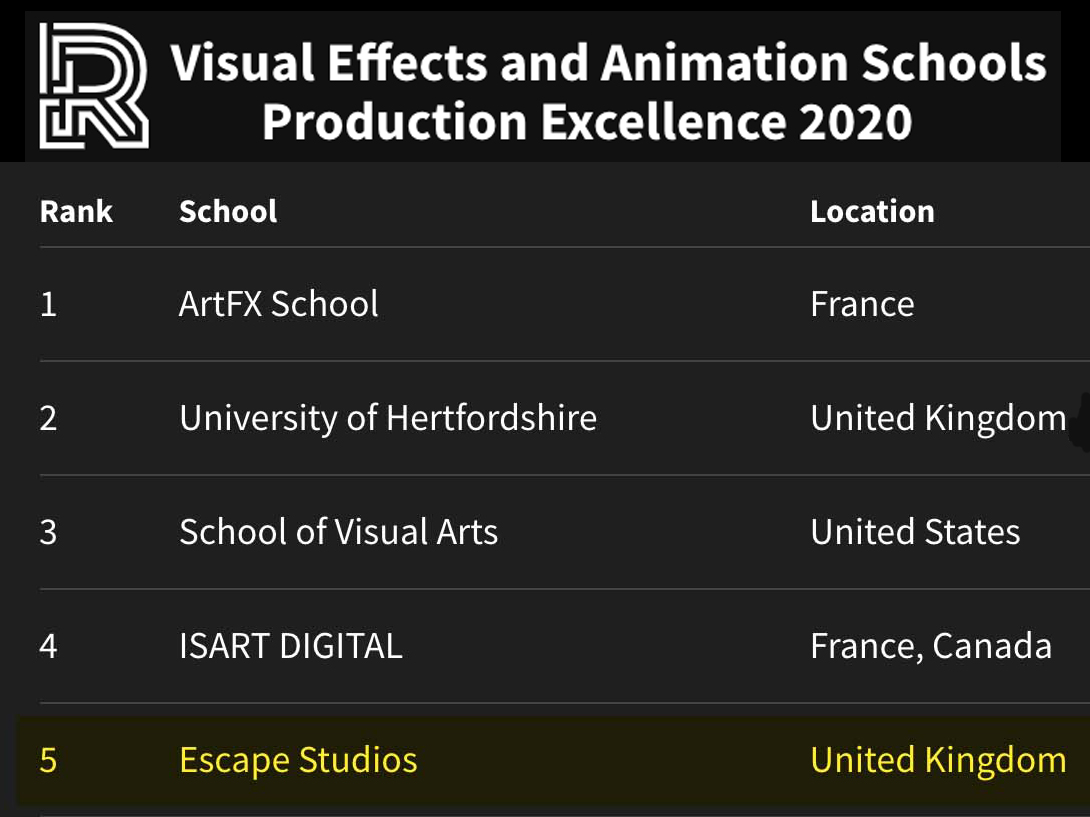1090x817 pixels.
Task: Click the R maze logo icon
Action: pos(93,87)
